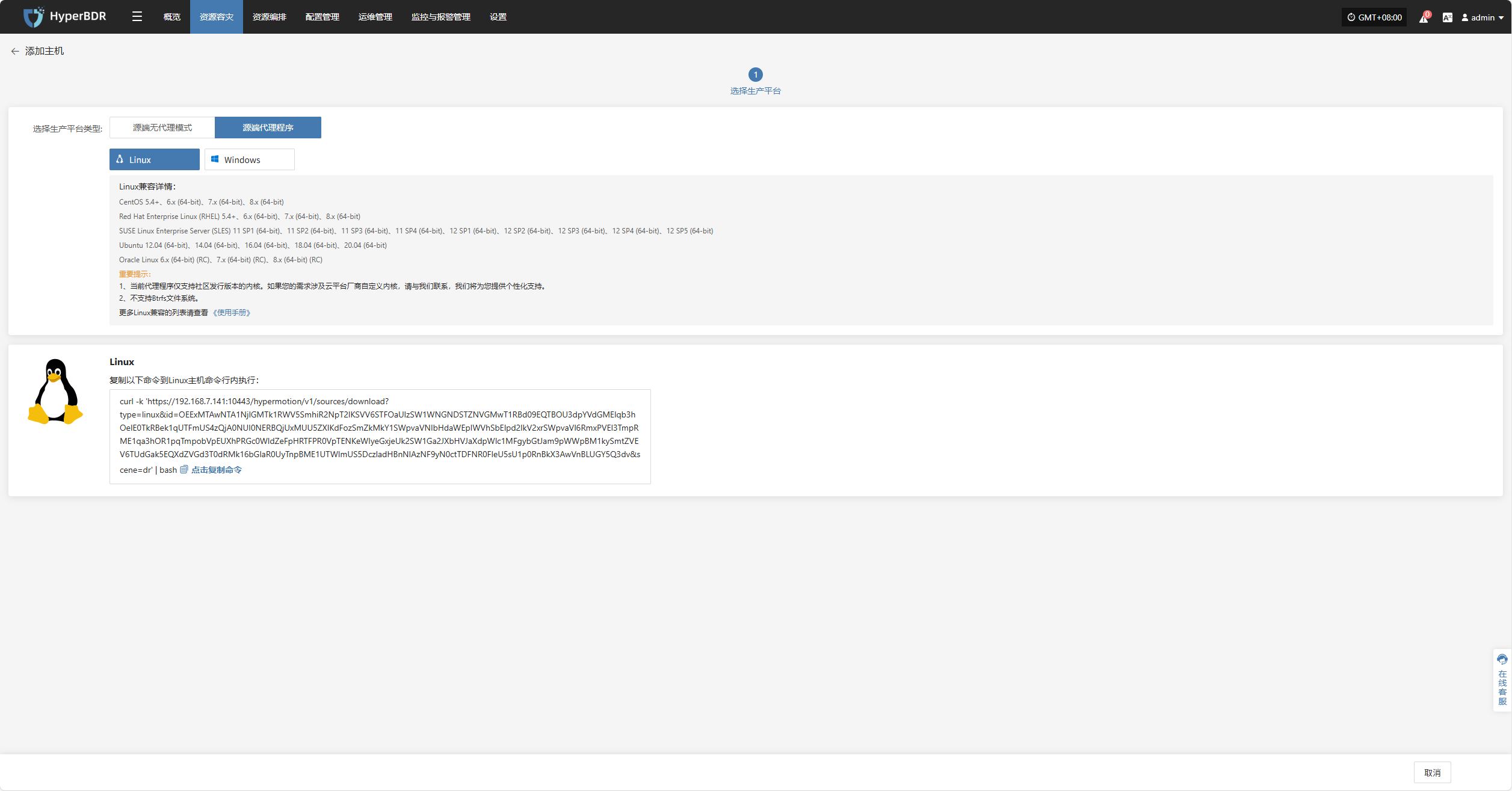This screenshot has height=791, width=1512.
Task: Switch language with the translate icon
Action: point(1447,17)
